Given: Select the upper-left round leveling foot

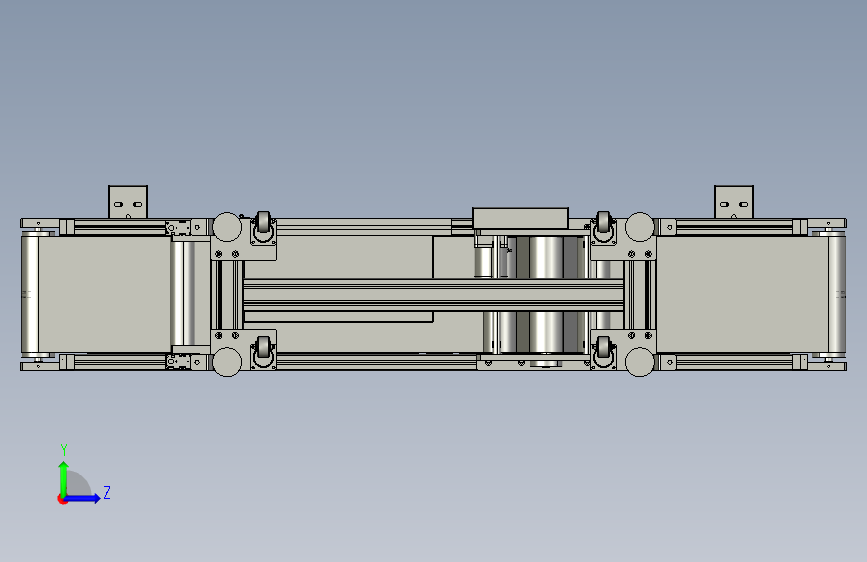Looking at the screenshot, I should click(x=227, y=227).
